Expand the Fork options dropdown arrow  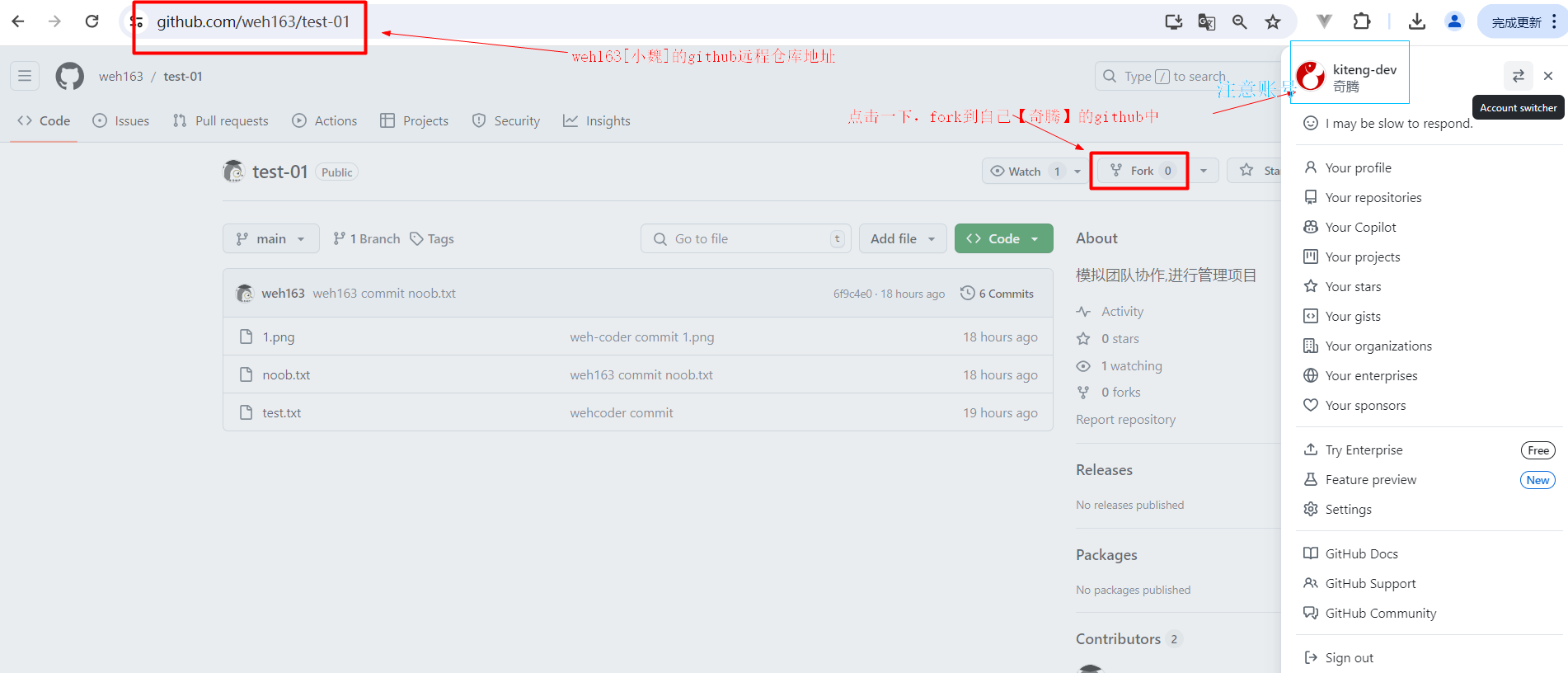[1204, 171]
